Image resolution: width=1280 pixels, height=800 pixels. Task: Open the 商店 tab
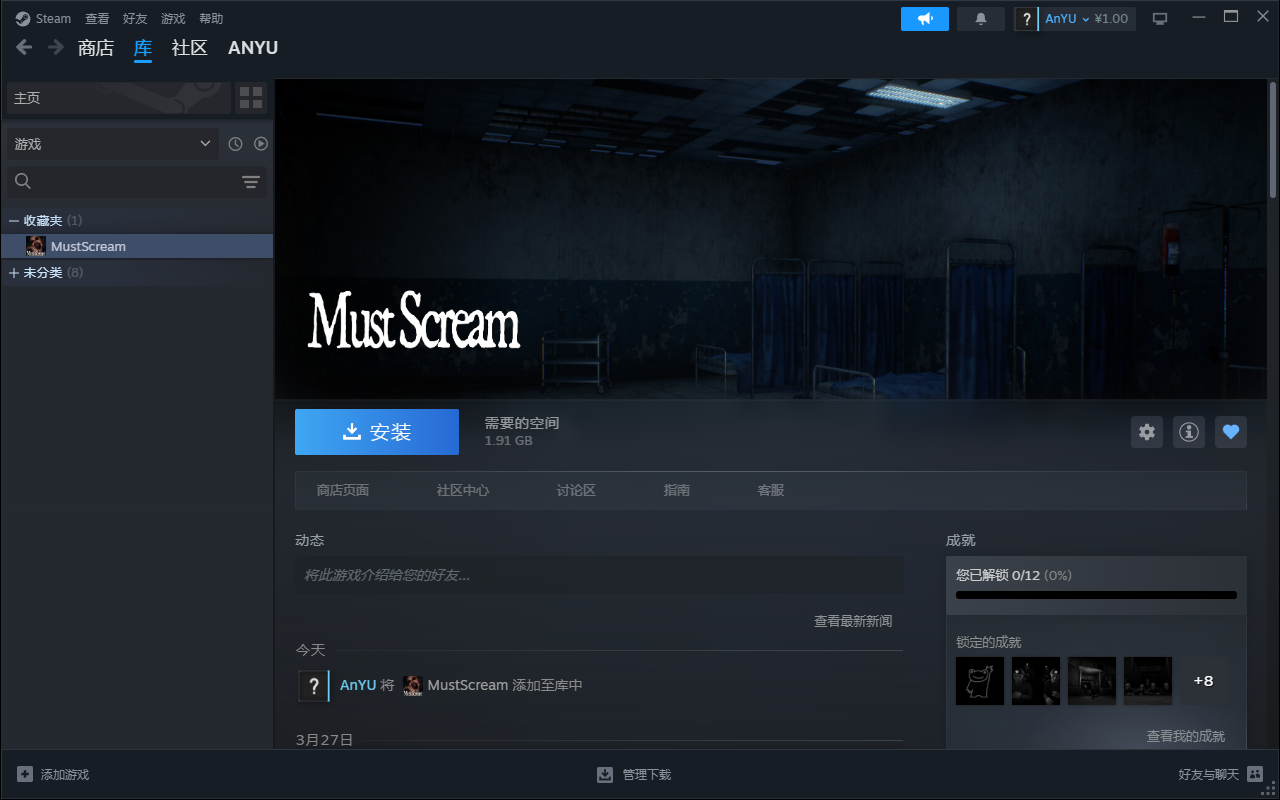point(96,48)
